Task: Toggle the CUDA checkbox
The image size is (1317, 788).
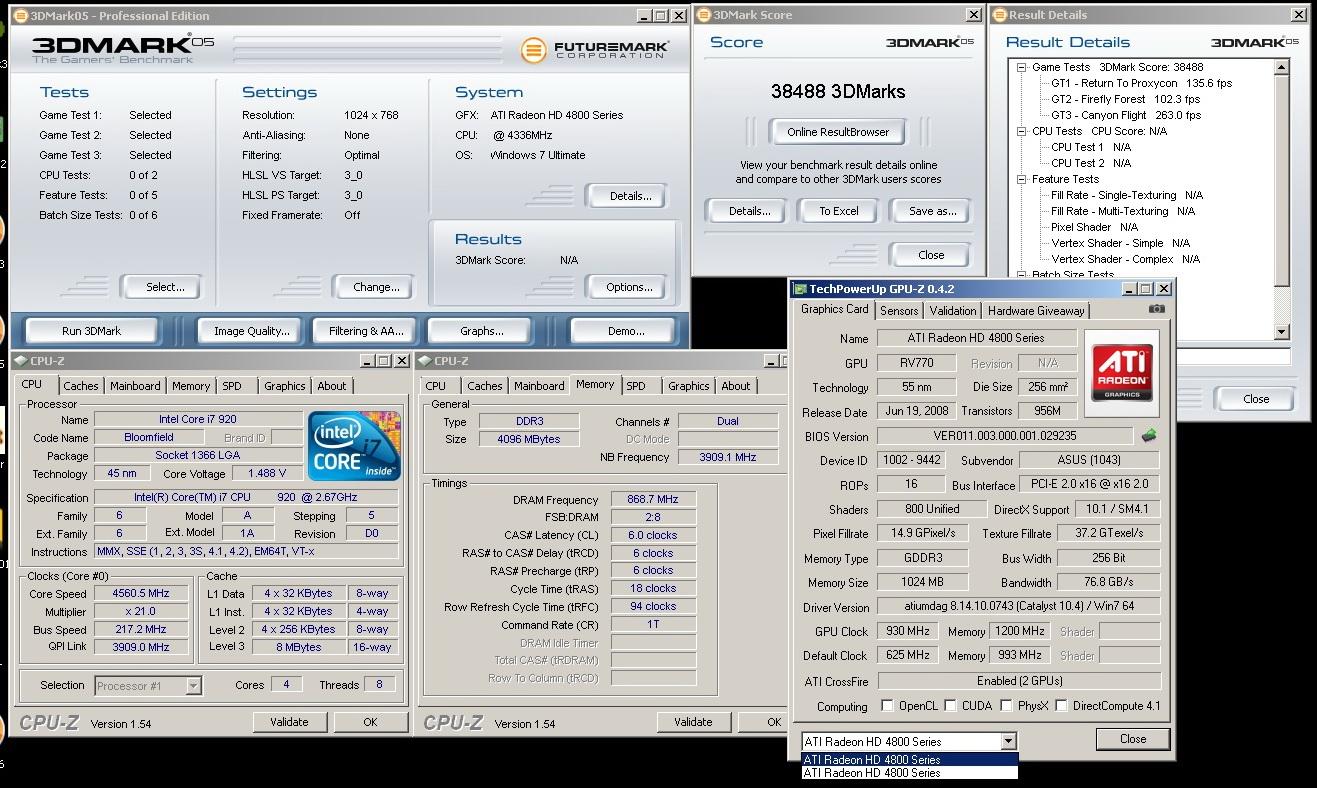Action: pyautogui.click(x=950, y=706)
